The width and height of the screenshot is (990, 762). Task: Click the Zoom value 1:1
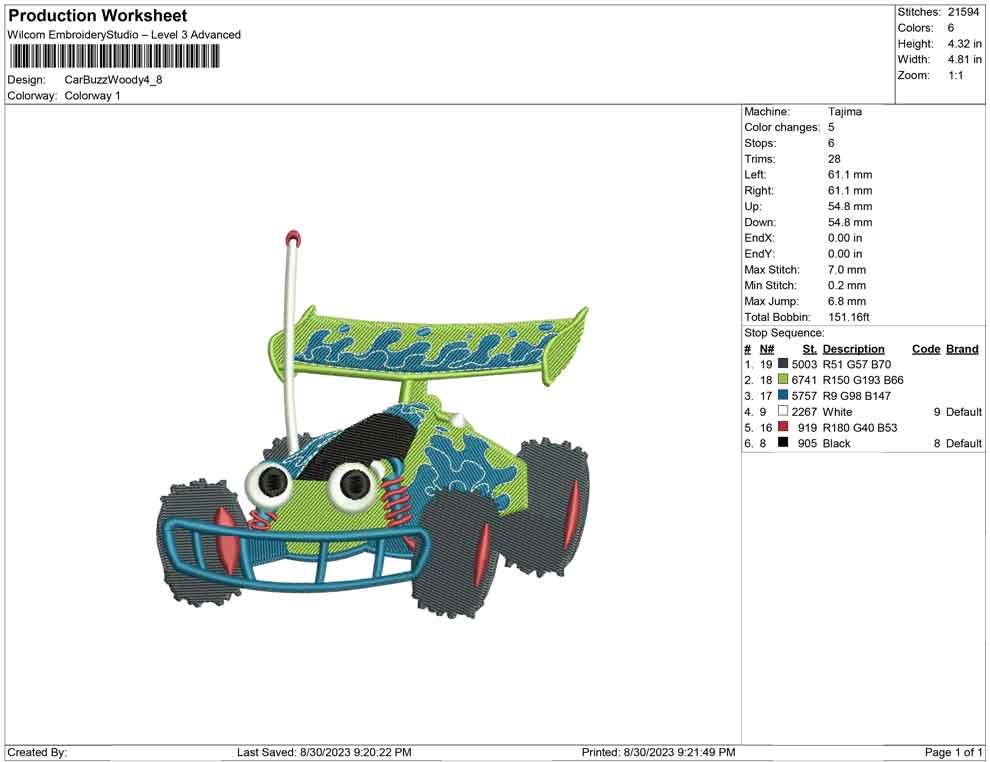click(956, 75)
